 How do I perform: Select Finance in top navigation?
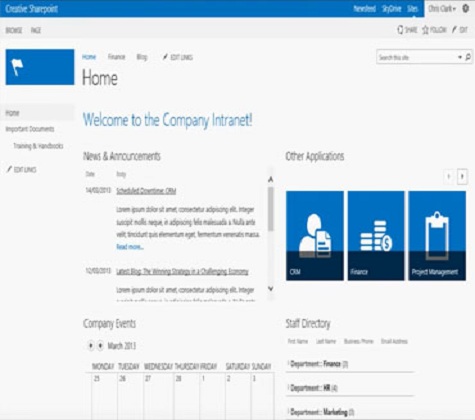[x=116, y=57]
